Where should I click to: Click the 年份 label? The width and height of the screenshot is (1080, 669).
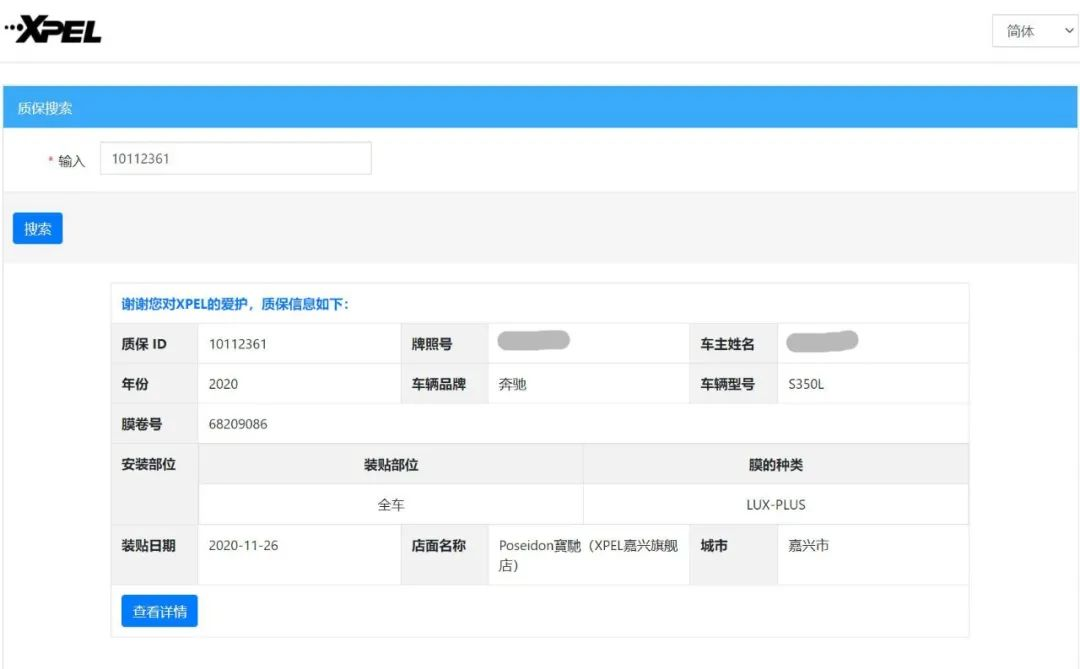(x=135, y=384)
